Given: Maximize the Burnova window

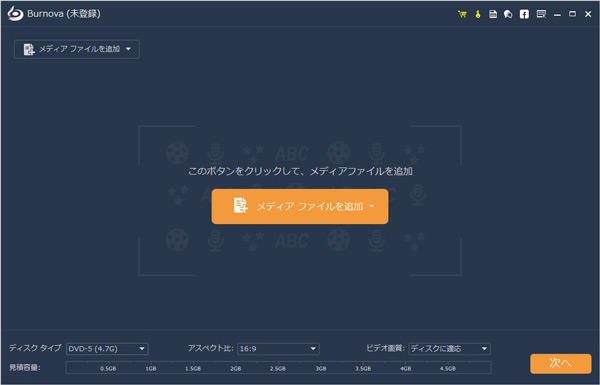Looking at the screenshot, I should (572, 14).
